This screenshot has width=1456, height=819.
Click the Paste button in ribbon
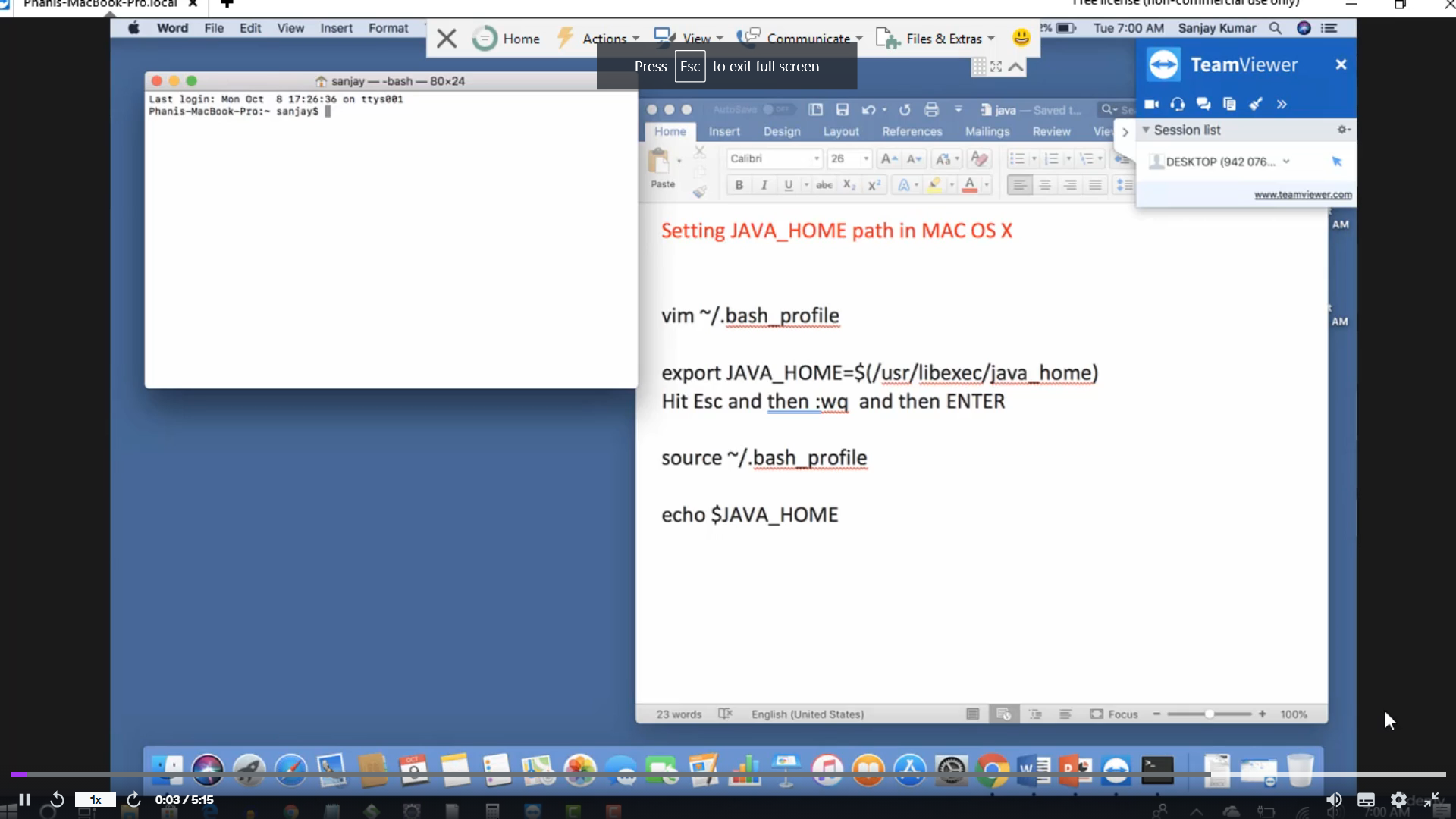pyautogui.click(x=661, y=168)
